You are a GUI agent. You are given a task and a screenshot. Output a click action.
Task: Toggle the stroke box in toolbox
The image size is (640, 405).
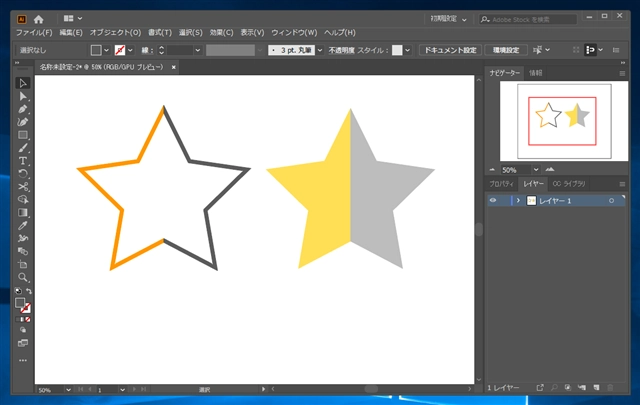[x=26, y=308]
